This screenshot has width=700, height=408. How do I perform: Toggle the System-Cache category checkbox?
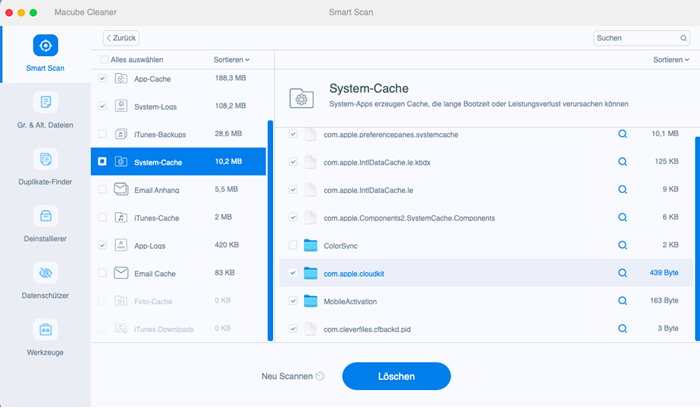tap(102, 161)
